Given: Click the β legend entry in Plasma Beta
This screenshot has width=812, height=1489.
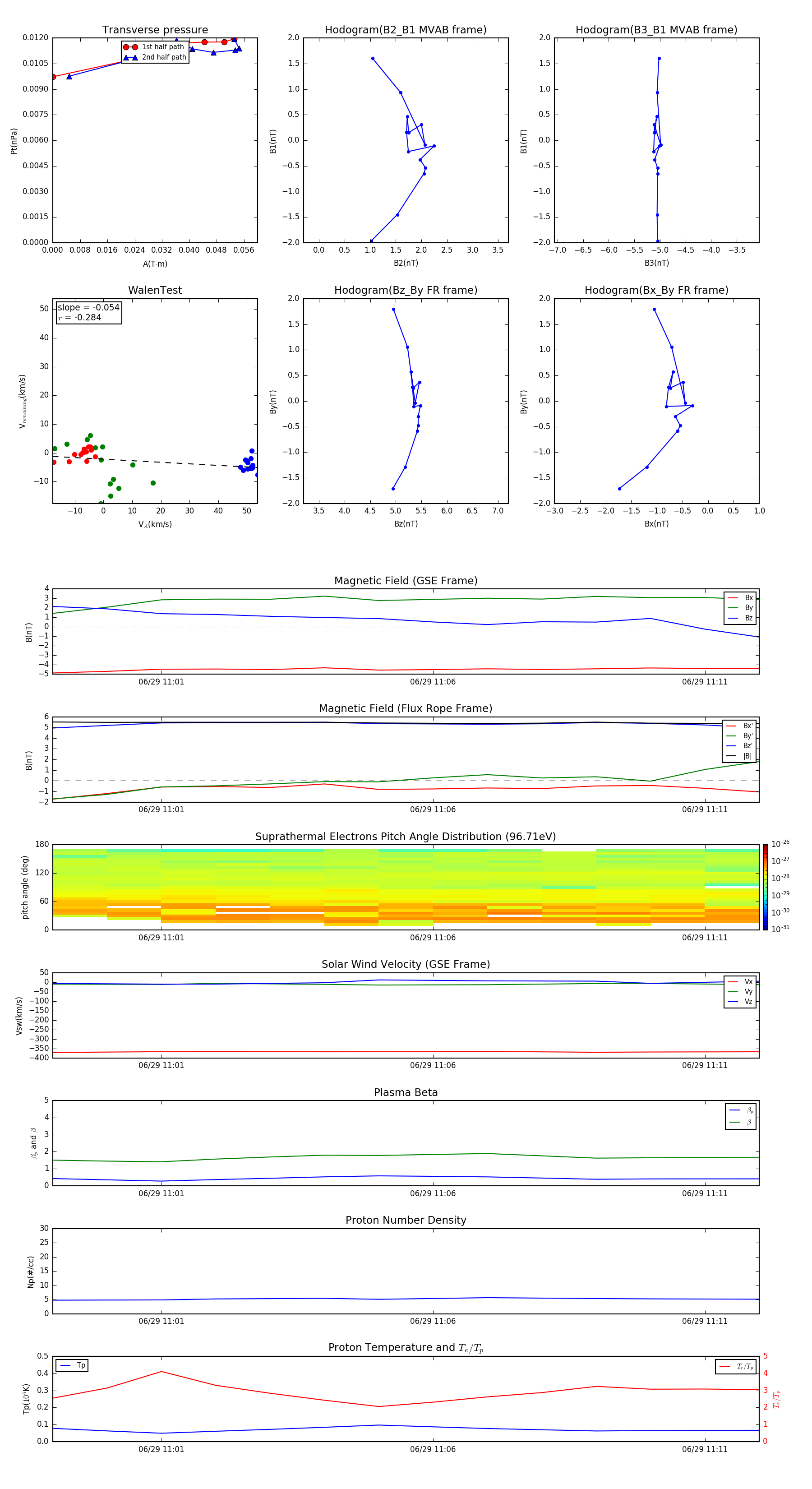Looking at the screenshot, I should point(741,1122).
